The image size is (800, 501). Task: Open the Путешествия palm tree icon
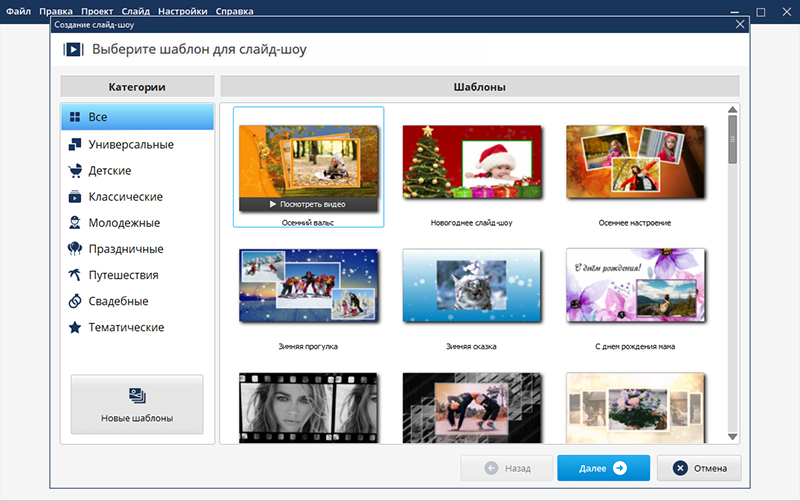coord(74,275)
